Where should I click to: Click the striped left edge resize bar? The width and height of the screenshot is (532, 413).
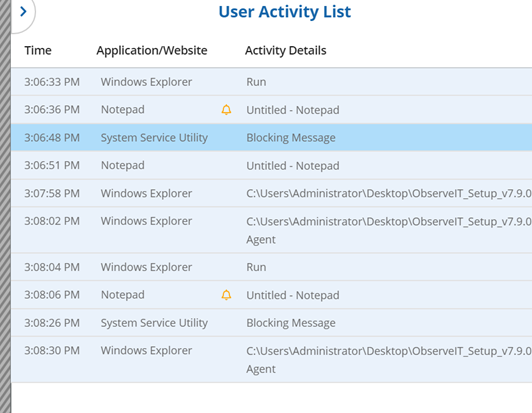point(5,206)
